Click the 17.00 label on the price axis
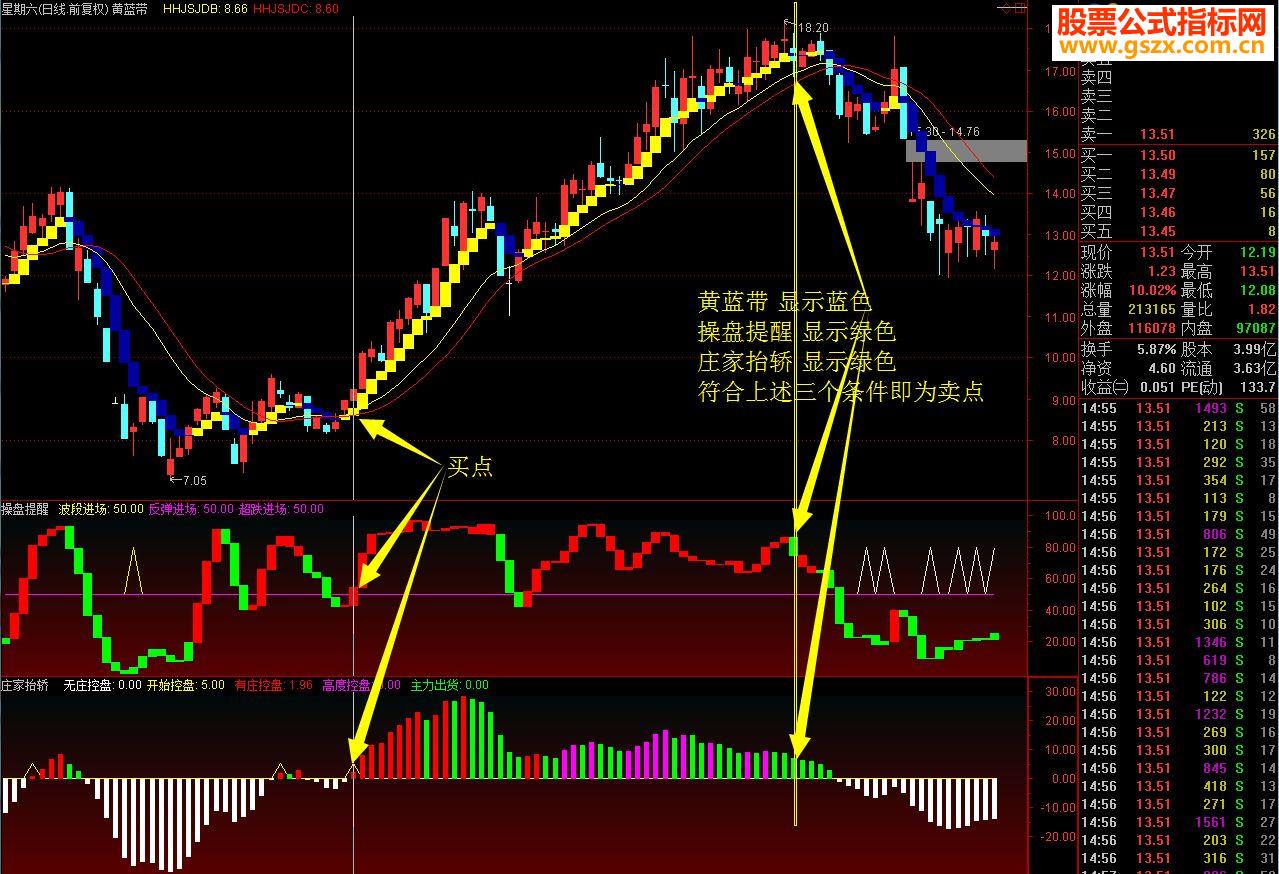This screenshot has height=874, width=1279. 1060,72
